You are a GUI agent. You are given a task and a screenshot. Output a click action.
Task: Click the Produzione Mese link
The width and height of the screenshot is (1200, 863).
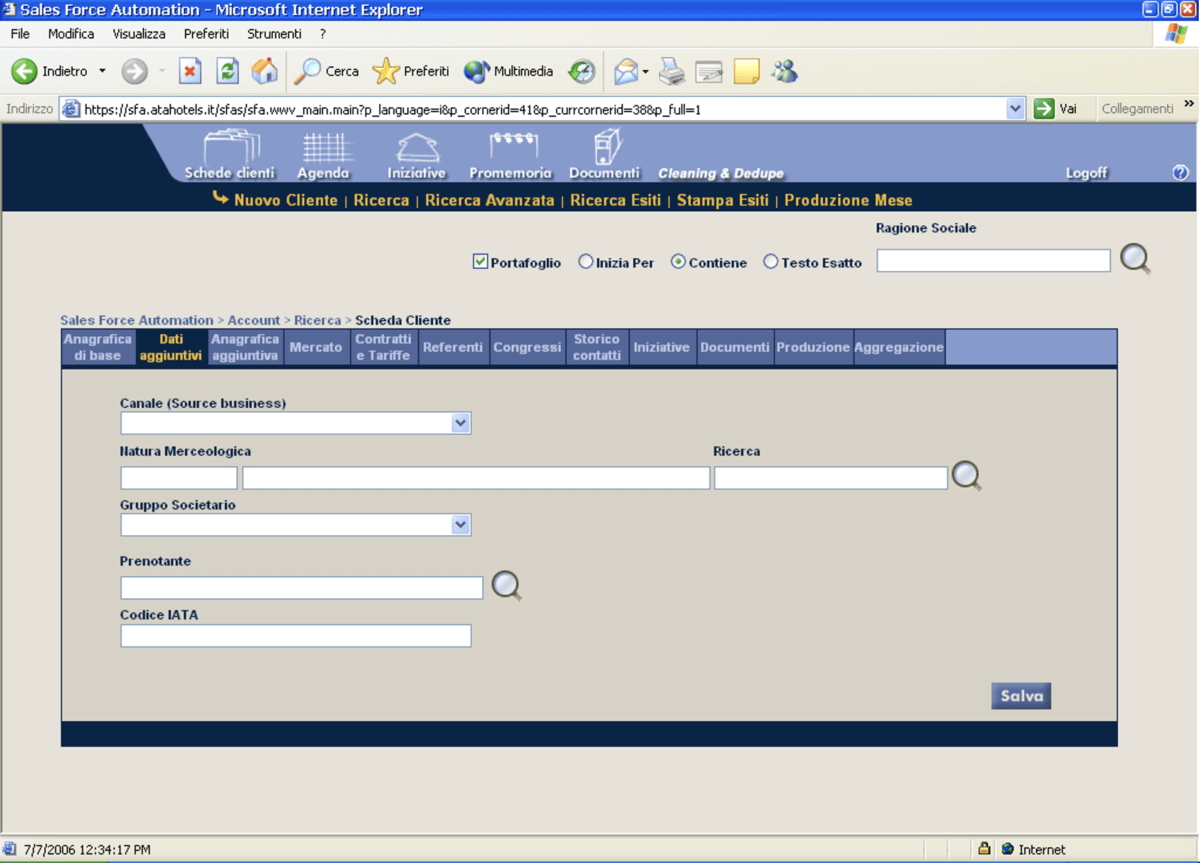tap(848, 200)
